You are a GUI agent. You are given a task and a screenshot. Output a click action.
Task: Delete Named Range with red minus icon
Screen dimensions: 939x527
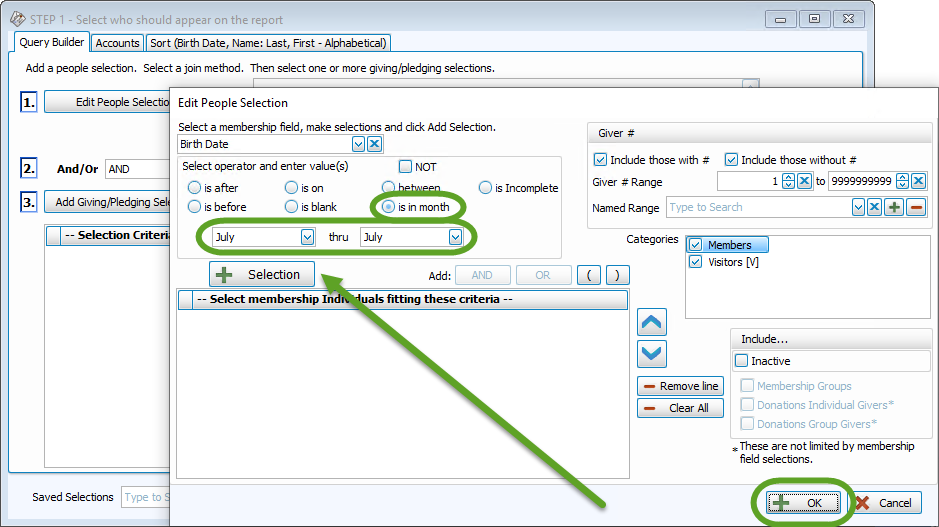click(916, 207)
